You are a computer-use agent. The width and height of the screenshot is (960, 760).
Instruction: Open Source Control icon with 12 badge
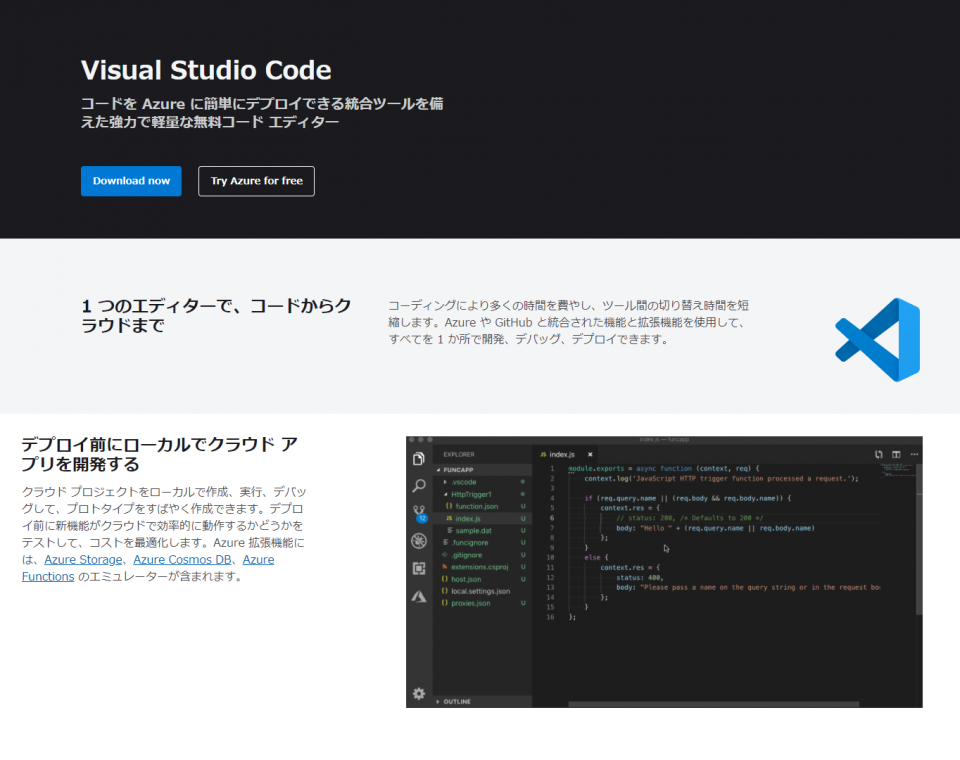tap(419, 513)
